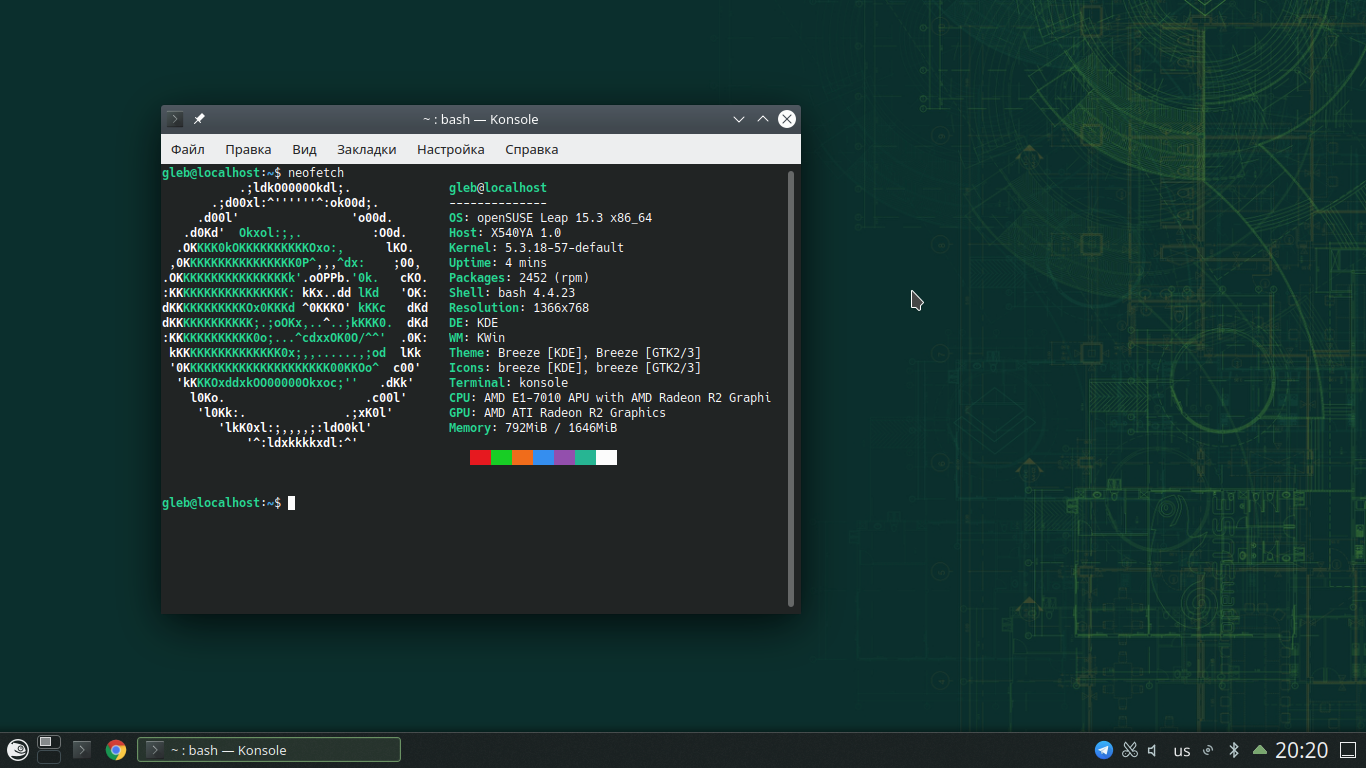Click the bash Konsole taskbar button

click(269, 750)
